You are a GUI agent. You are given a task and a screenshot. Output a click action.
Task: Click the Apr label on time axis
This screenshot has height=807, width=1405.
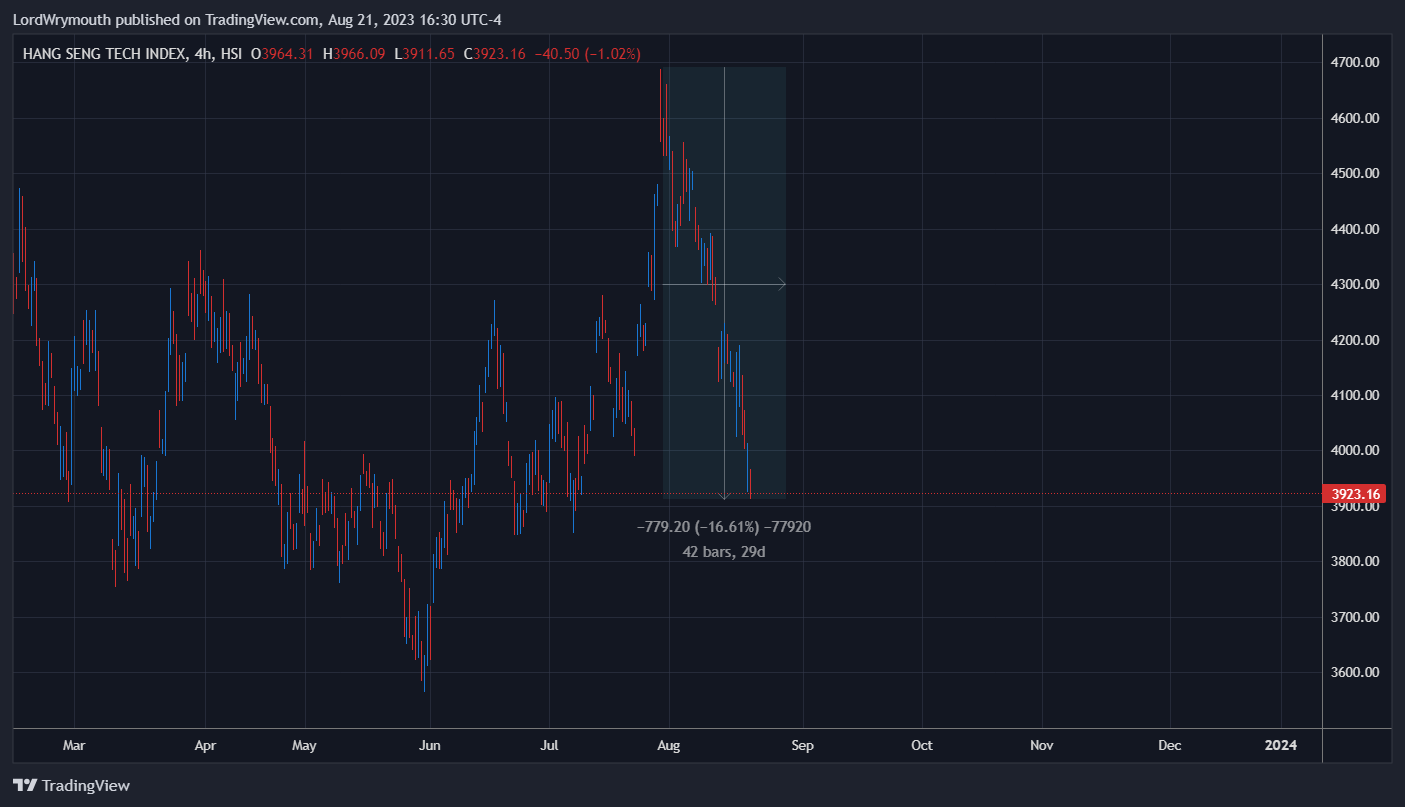click(x=205, y=746)
